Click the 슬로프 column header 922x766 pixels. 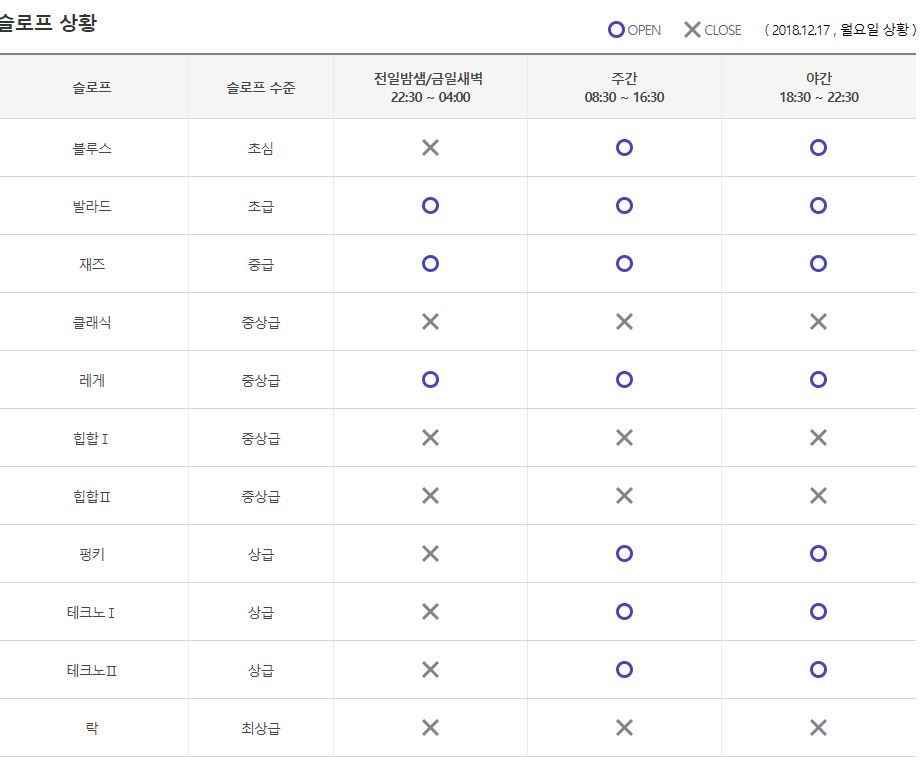click(92, 88)
